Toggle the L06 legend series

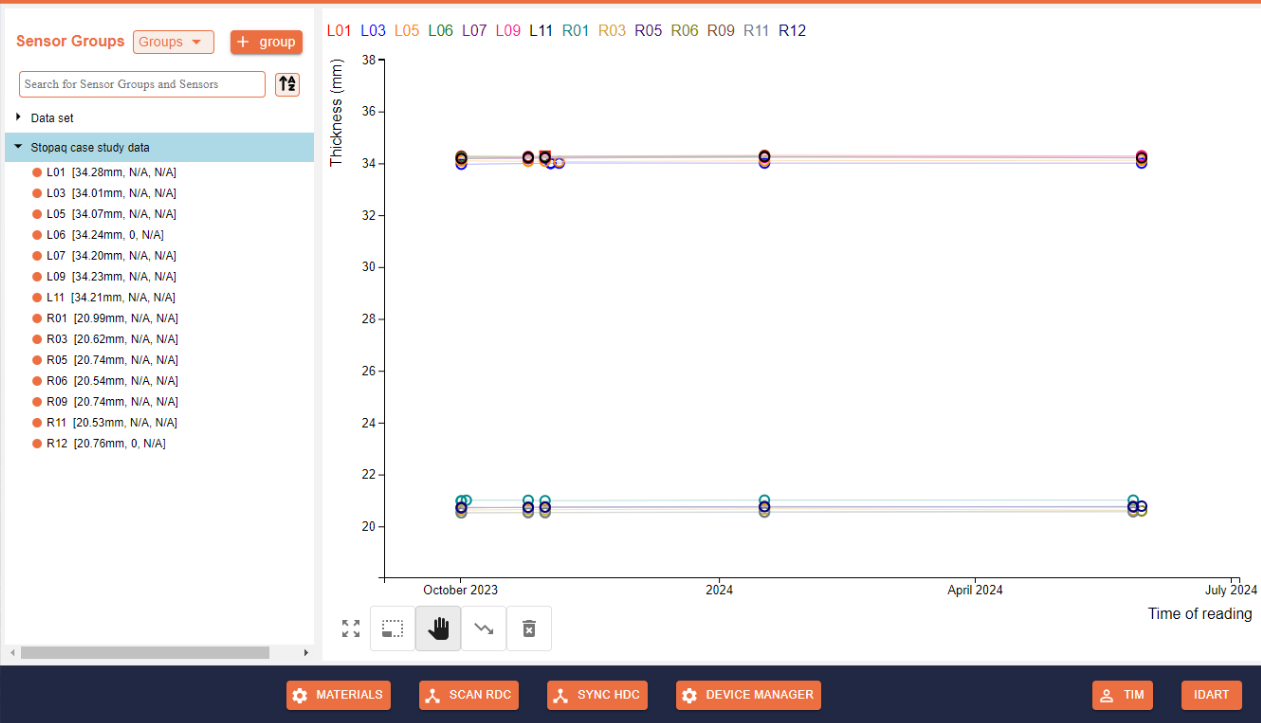click(440, 31)
